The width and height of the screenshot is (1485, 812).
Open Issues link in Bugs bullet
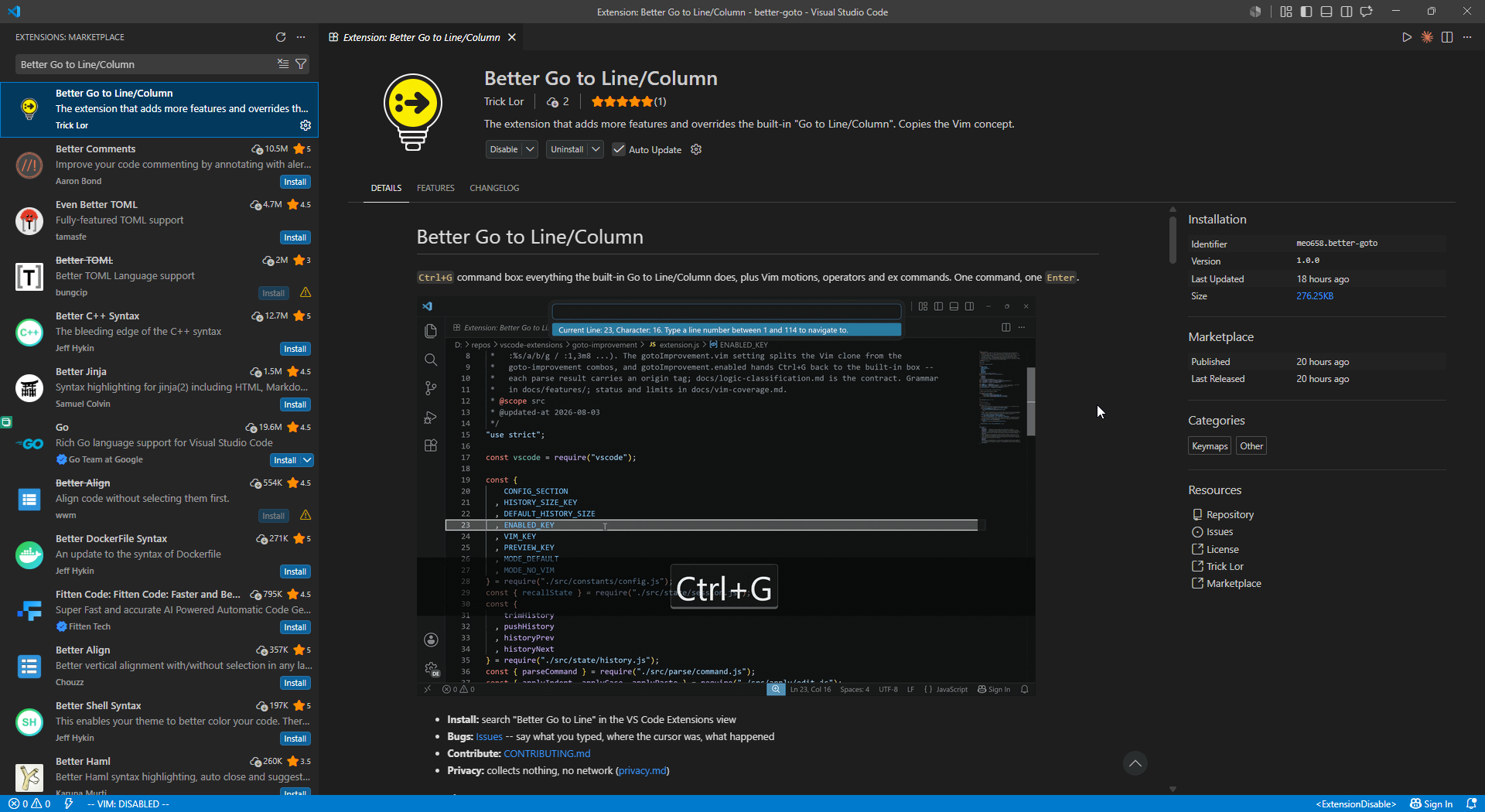click(x=489, y=736)
